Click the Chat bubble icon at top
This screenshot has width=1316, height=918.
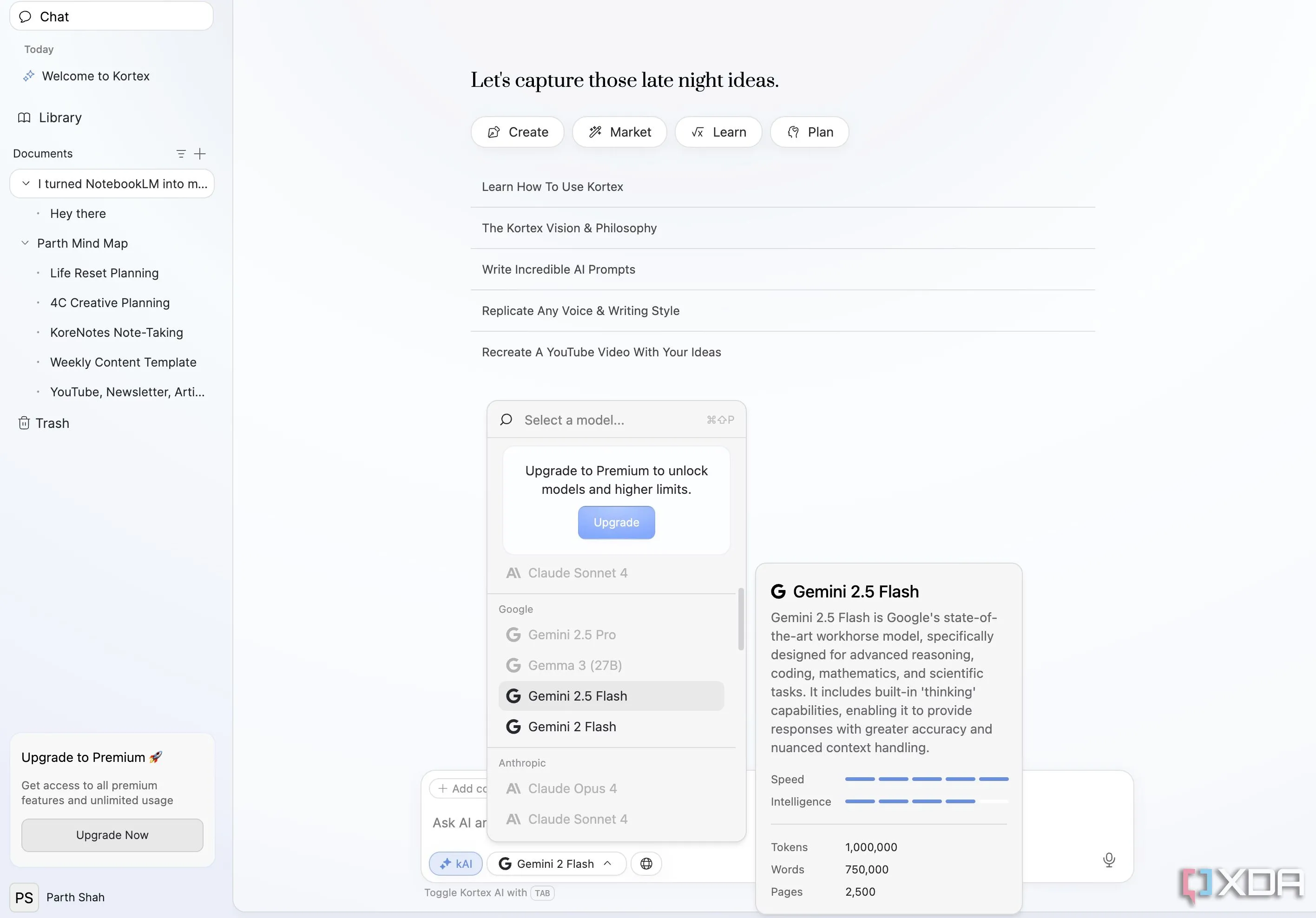(25, 17)
